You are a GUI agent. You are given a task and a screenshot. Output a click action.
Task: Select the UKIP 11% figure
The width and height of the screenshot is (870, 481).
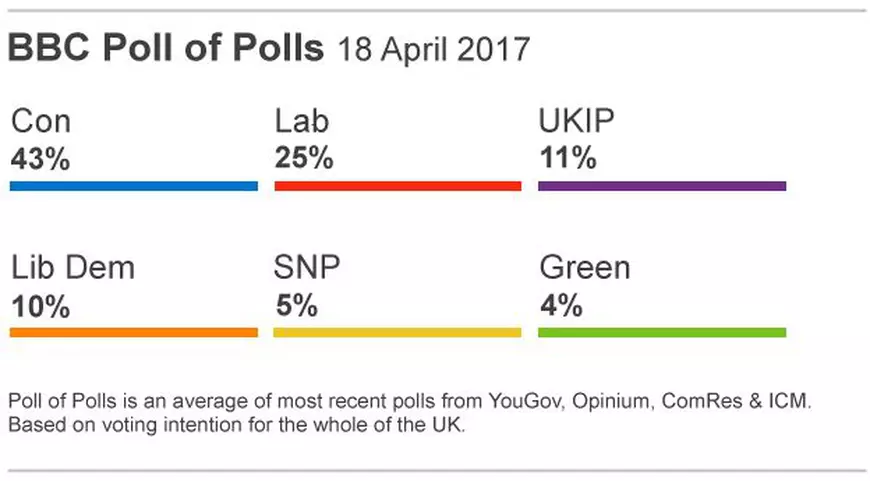tap(567, 157)
